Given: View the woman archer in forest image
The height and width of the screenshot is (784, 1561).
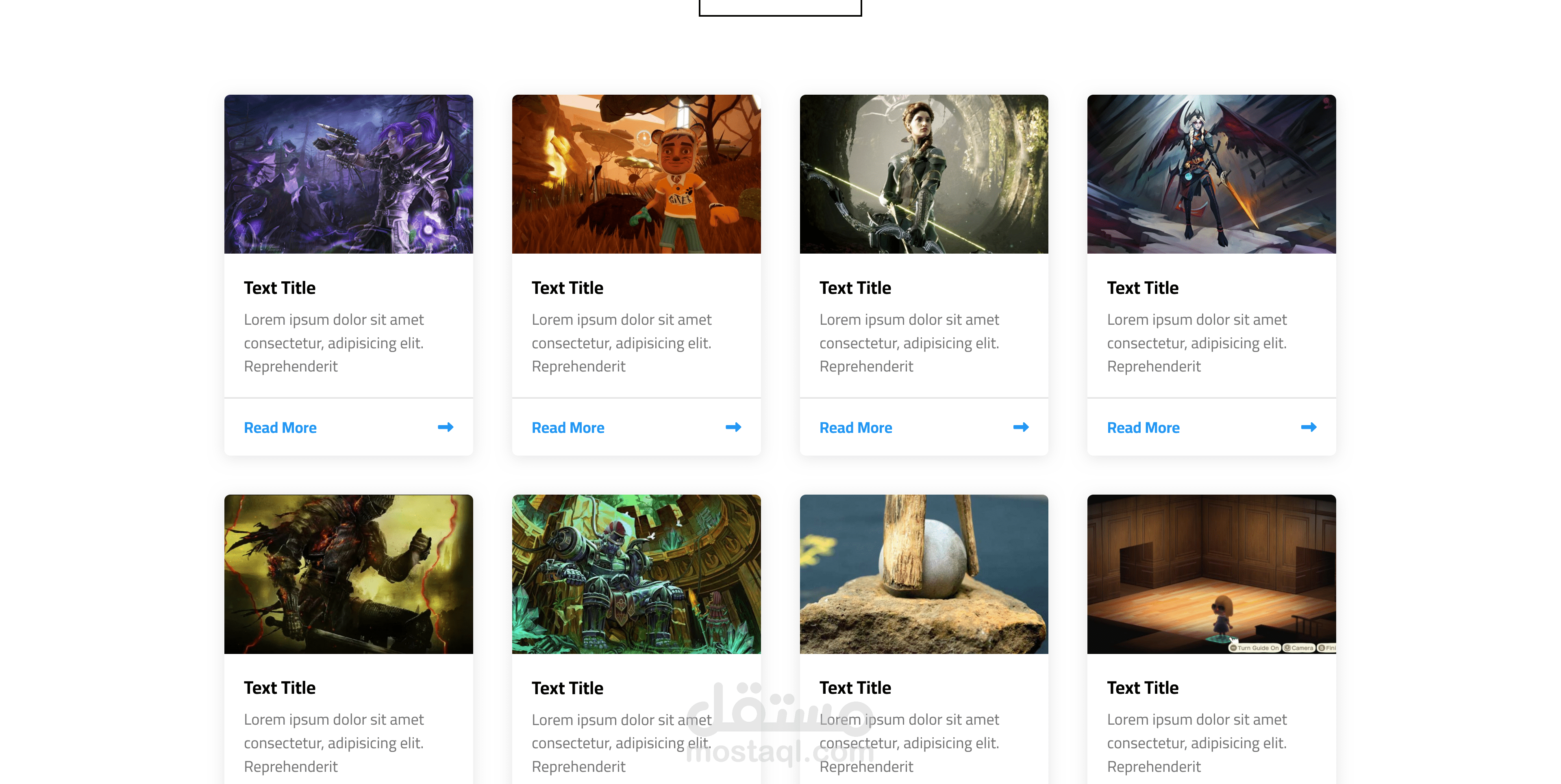Looking at the screenshot, I should [x=924, y=174].
